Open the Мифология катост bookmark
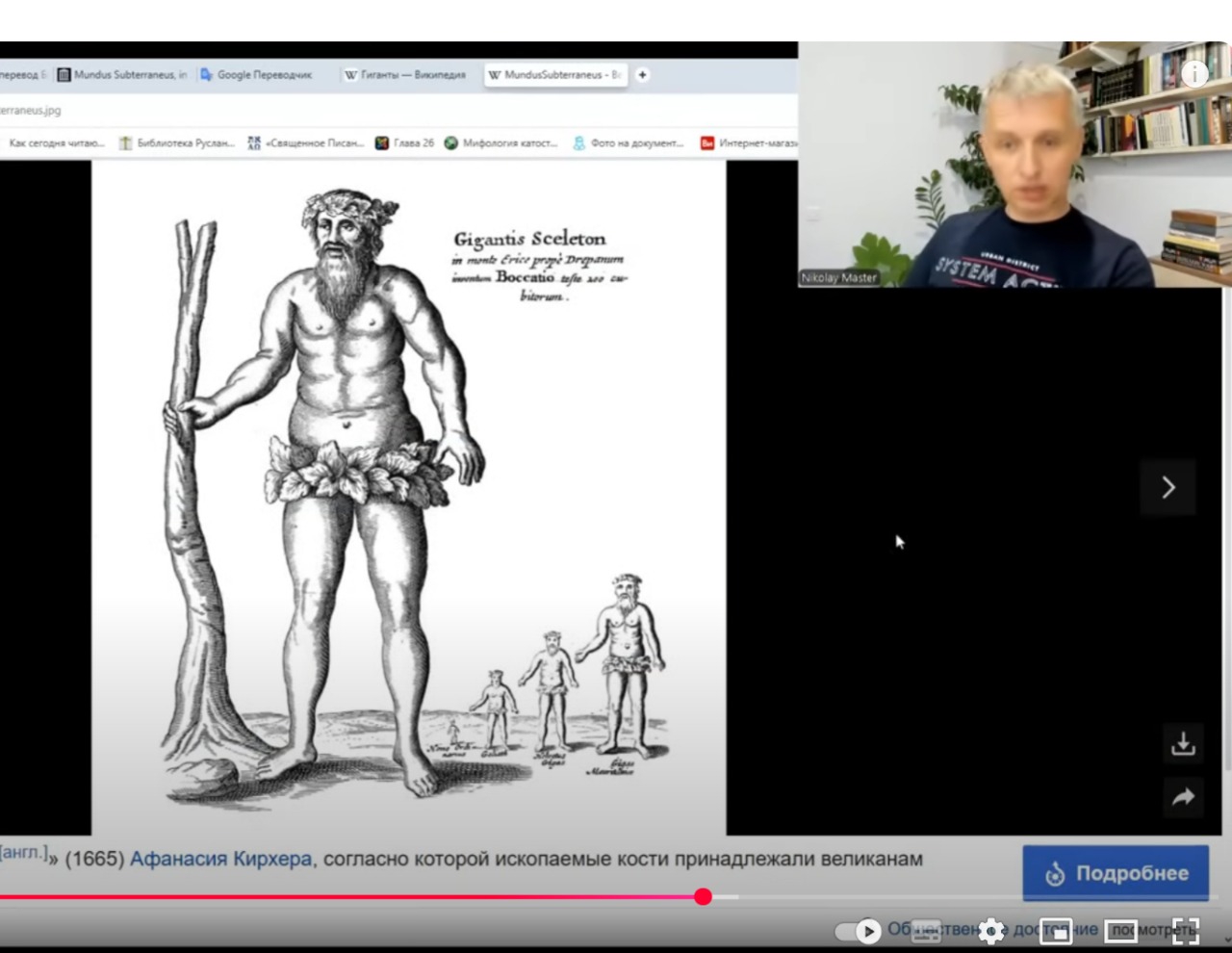 [500, 143]
